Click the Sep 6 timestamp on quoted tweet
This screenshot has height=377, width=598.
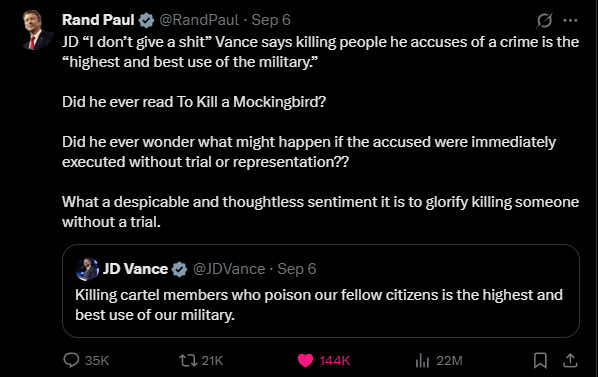[297, 269]
